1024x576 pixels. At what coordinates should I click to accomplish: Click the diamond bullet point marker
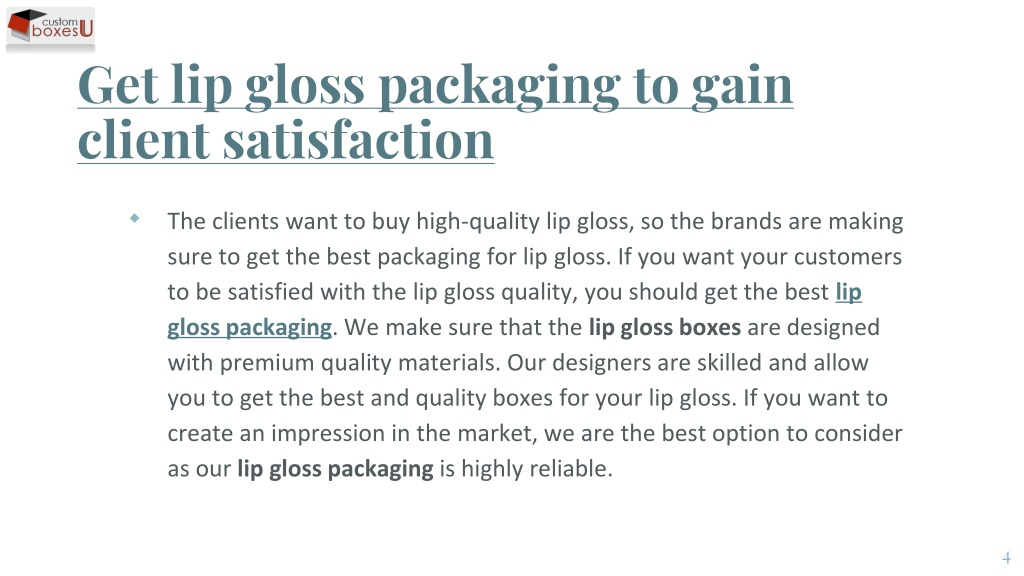135,218
